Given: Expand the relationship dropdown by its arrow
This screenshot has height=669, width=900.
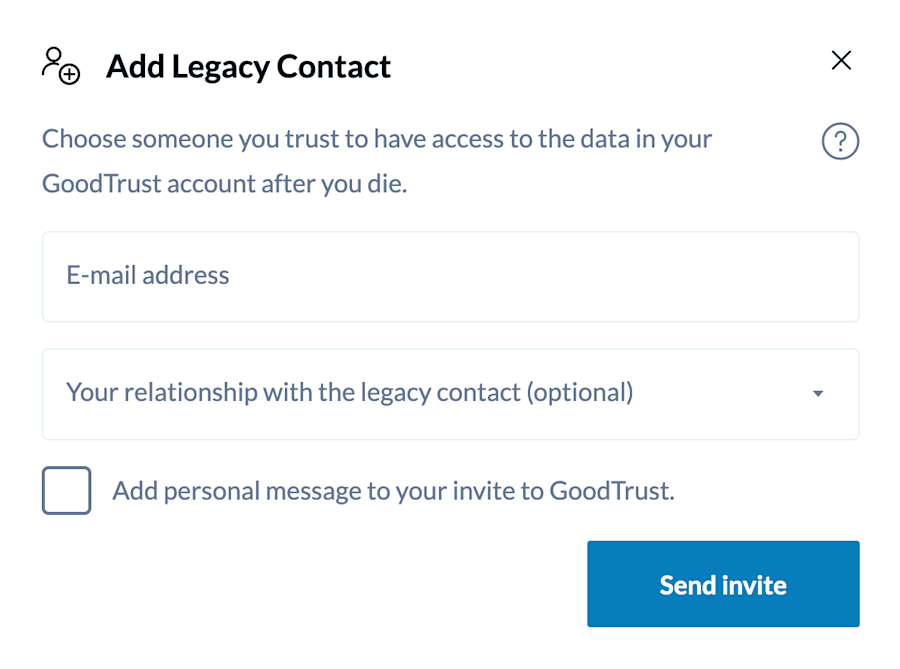Looking at the screenshot, I should (818, 394).
